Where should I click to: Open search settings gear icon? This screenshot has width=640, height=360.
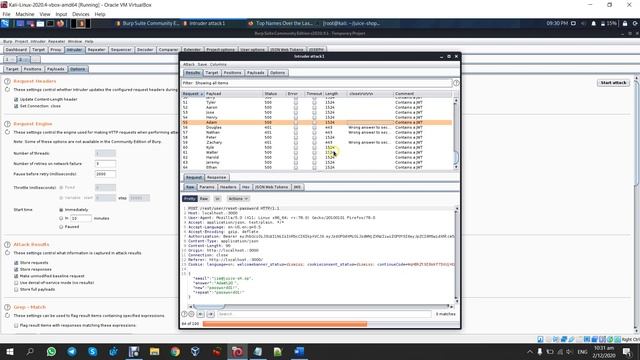[x=191, y=314]
